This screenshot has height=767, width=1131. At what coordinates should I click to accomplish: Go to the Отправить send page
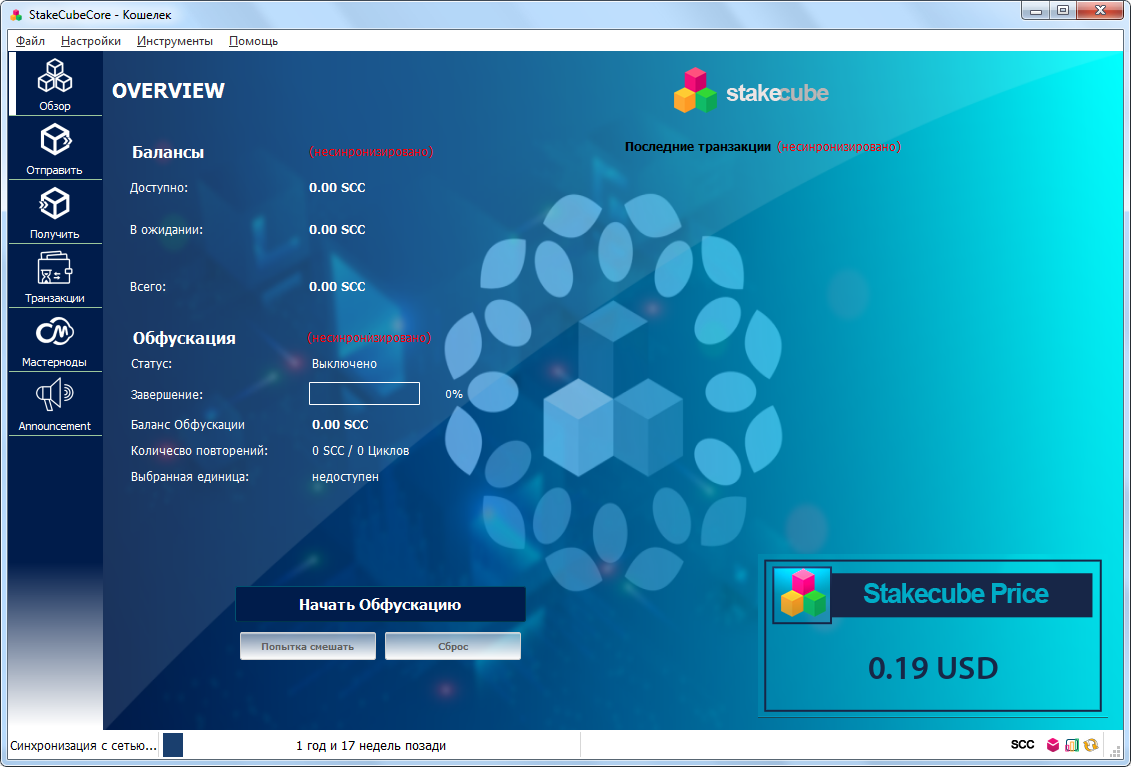pos(55,148)
